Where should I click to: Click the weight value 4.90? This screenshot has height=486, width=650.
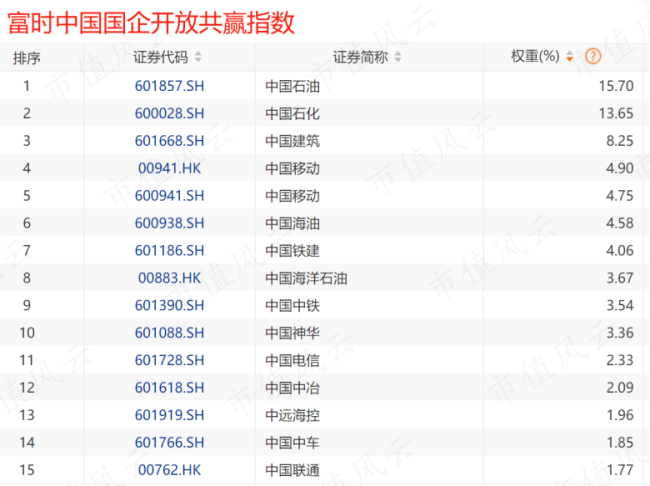point(620,168)
